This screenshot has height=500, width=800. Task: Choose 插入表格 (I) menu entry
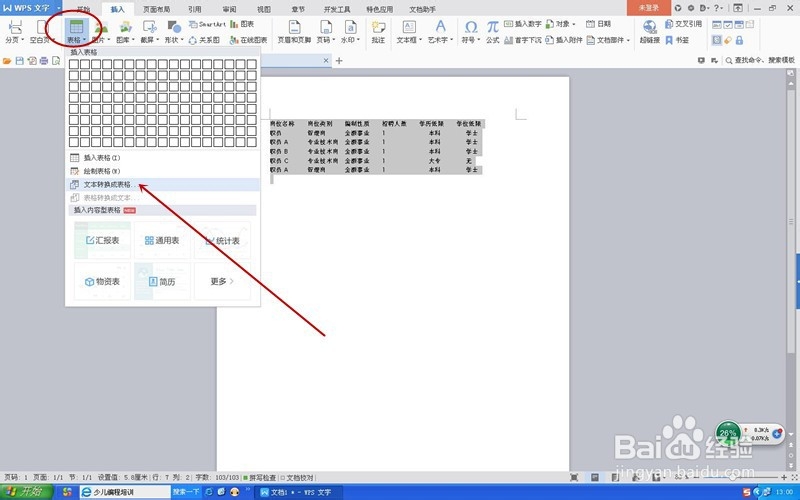tap(163, 158)
